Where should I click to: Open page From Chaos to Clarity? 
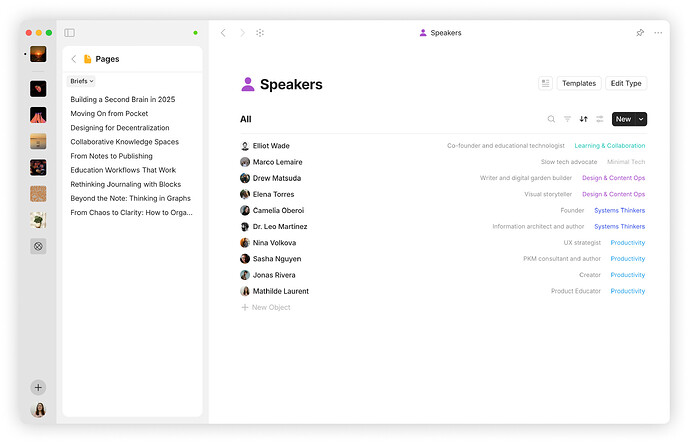(x=131, y=212)
